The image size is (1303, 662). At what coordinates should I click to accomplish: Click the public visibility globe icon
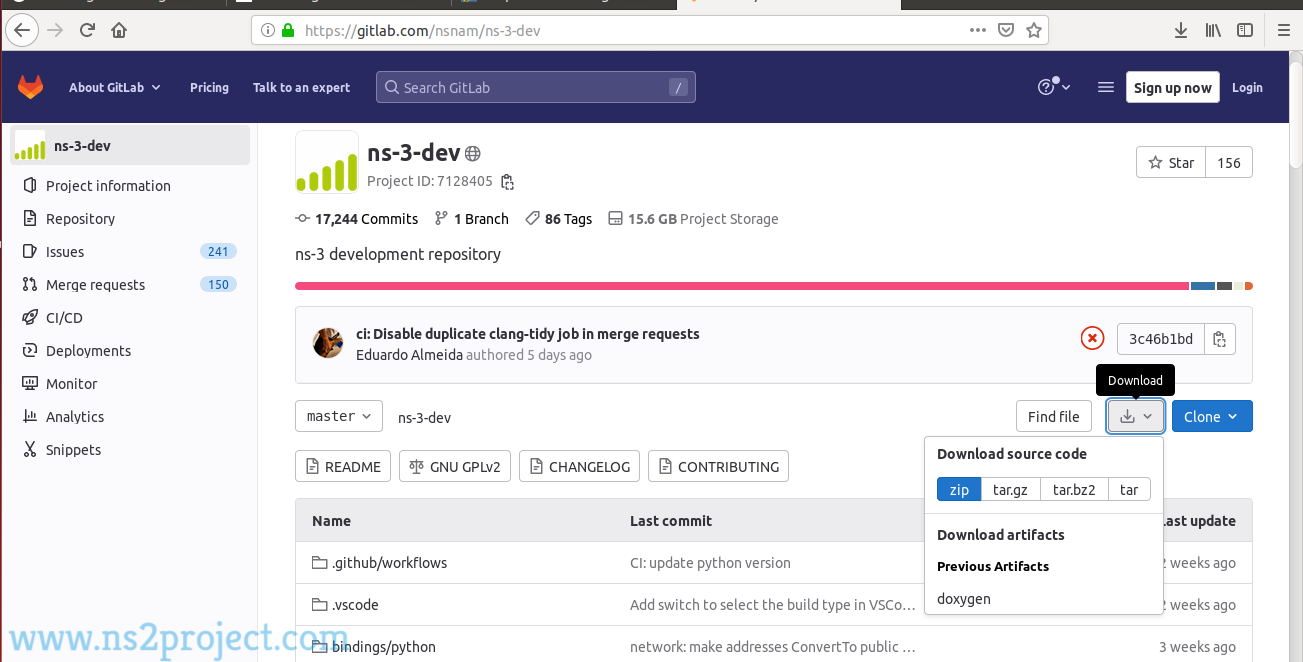coord(473,153)
